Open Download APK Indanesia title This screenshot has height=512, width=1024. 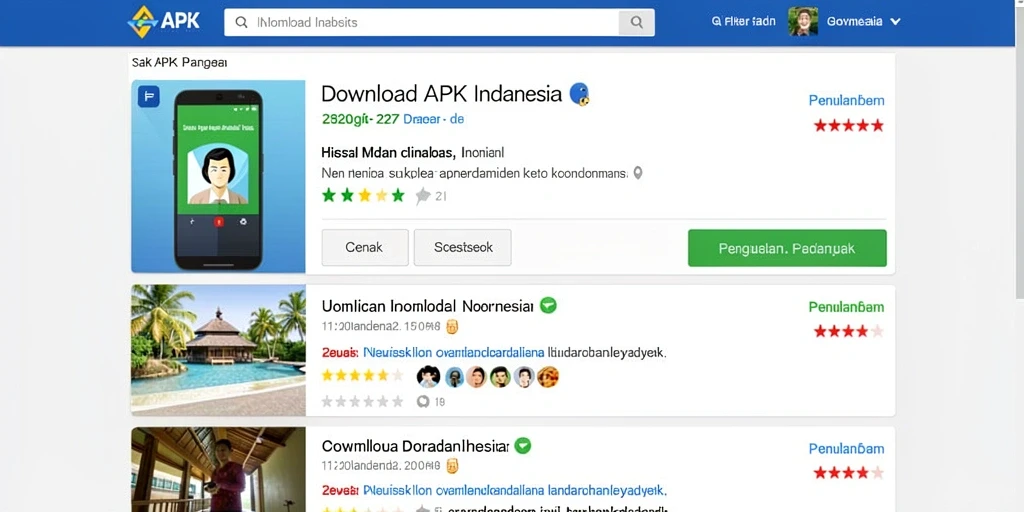click(441, 93)
